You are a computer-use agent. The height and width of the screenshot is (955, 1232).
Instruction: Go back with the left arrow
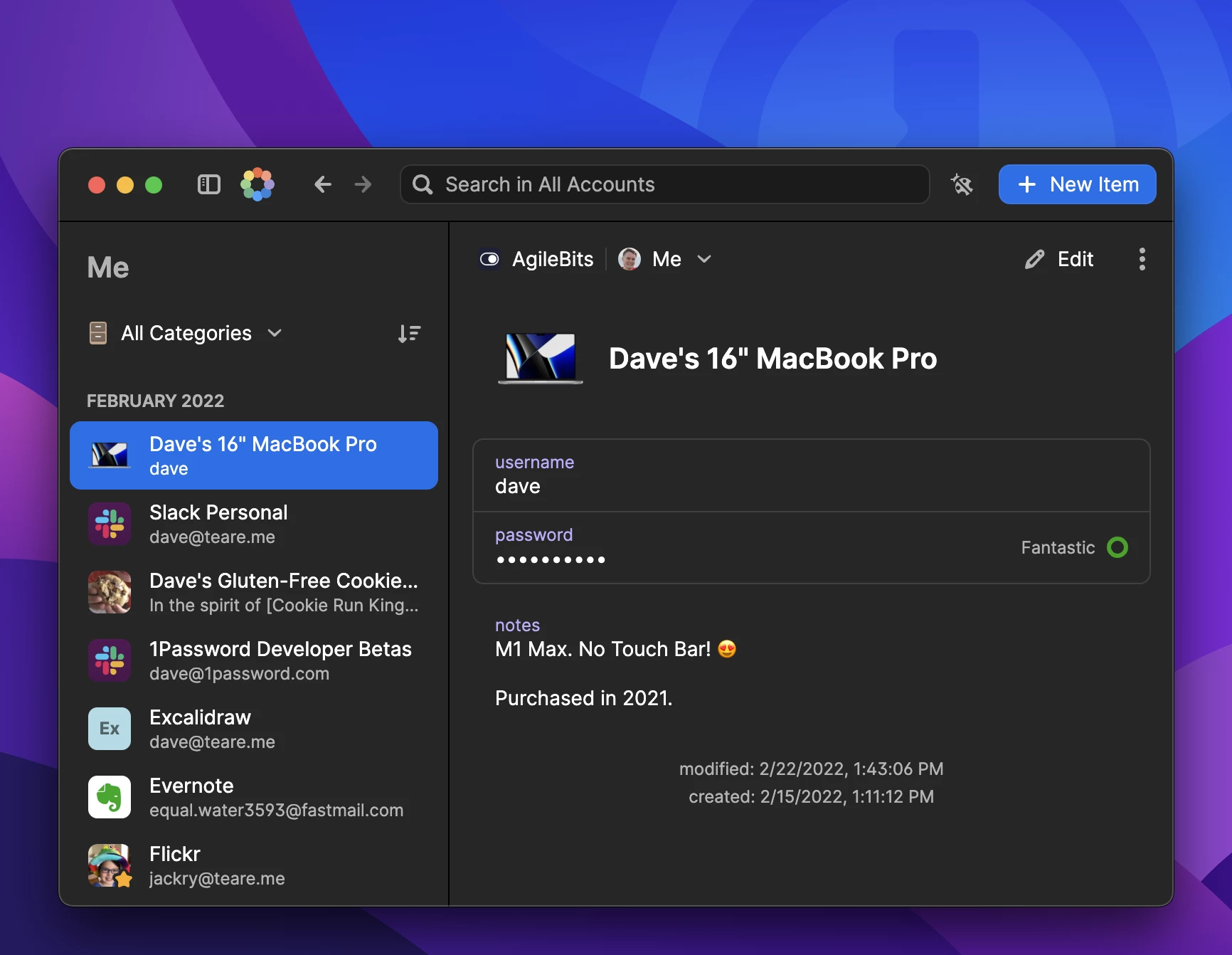click(323, 185)
